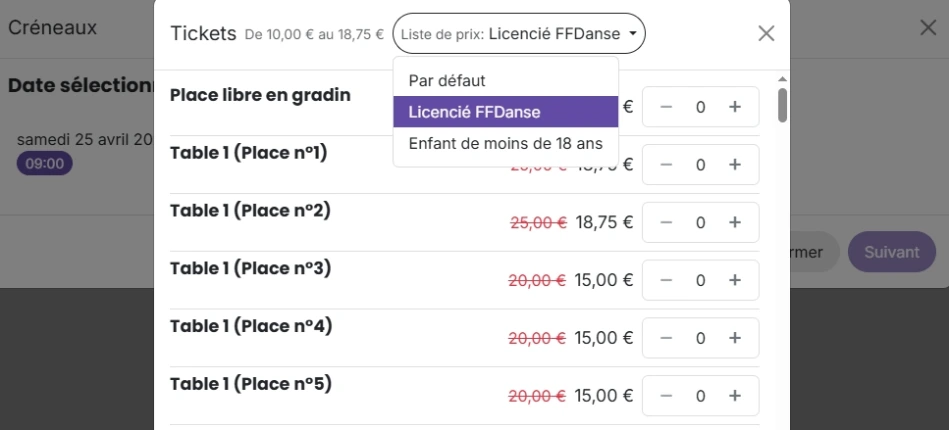
Task: Pick Enfant de moins de 18 ans
Action: point(505,143)
